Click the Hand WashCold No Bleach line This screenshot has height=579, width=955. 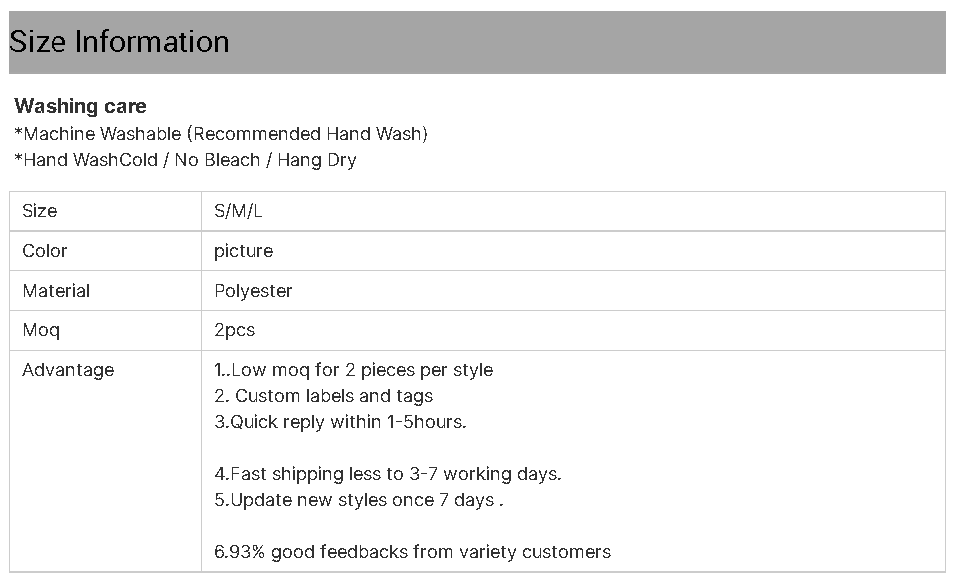point(186,160)
